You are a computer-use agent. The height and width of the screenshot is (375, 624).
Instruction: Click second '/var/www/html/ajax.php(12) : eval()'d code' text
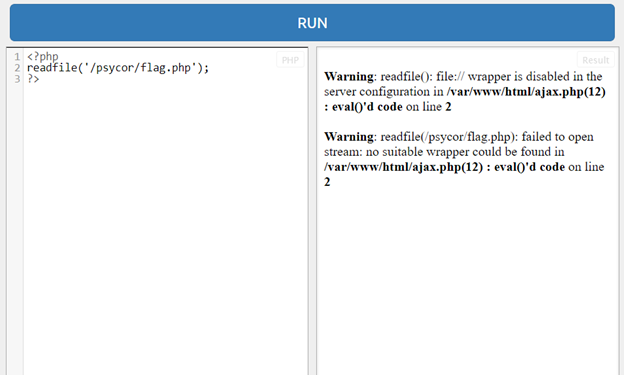[444, 167]
